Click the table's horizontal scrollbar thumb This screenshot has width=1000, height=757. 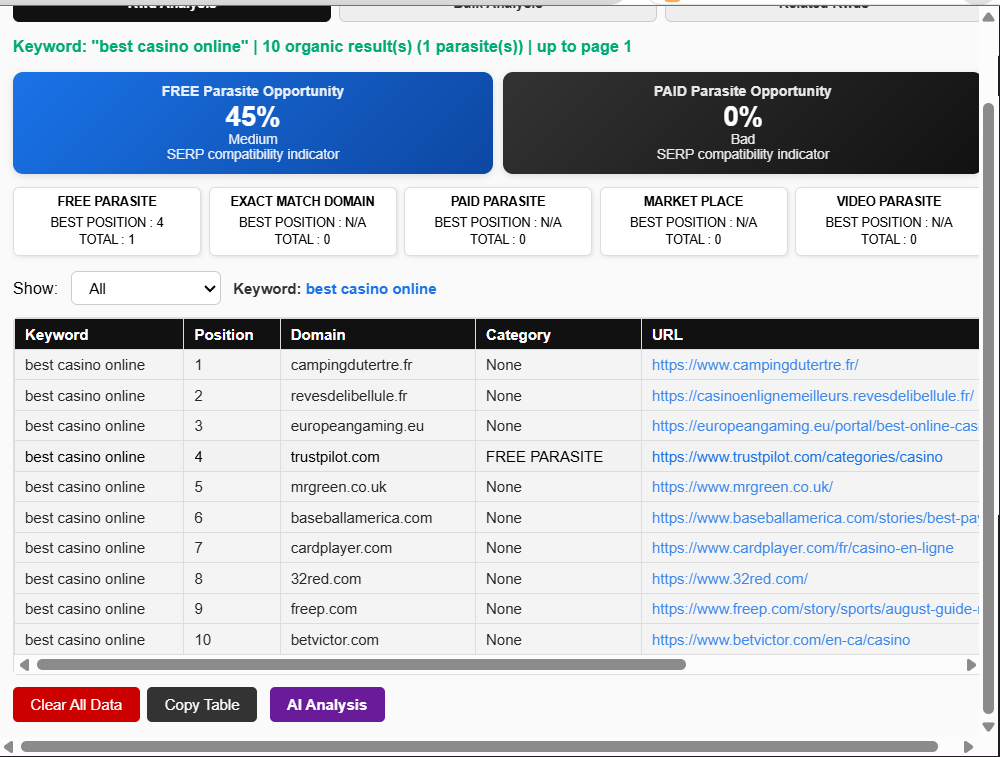(x=361, y=665)
